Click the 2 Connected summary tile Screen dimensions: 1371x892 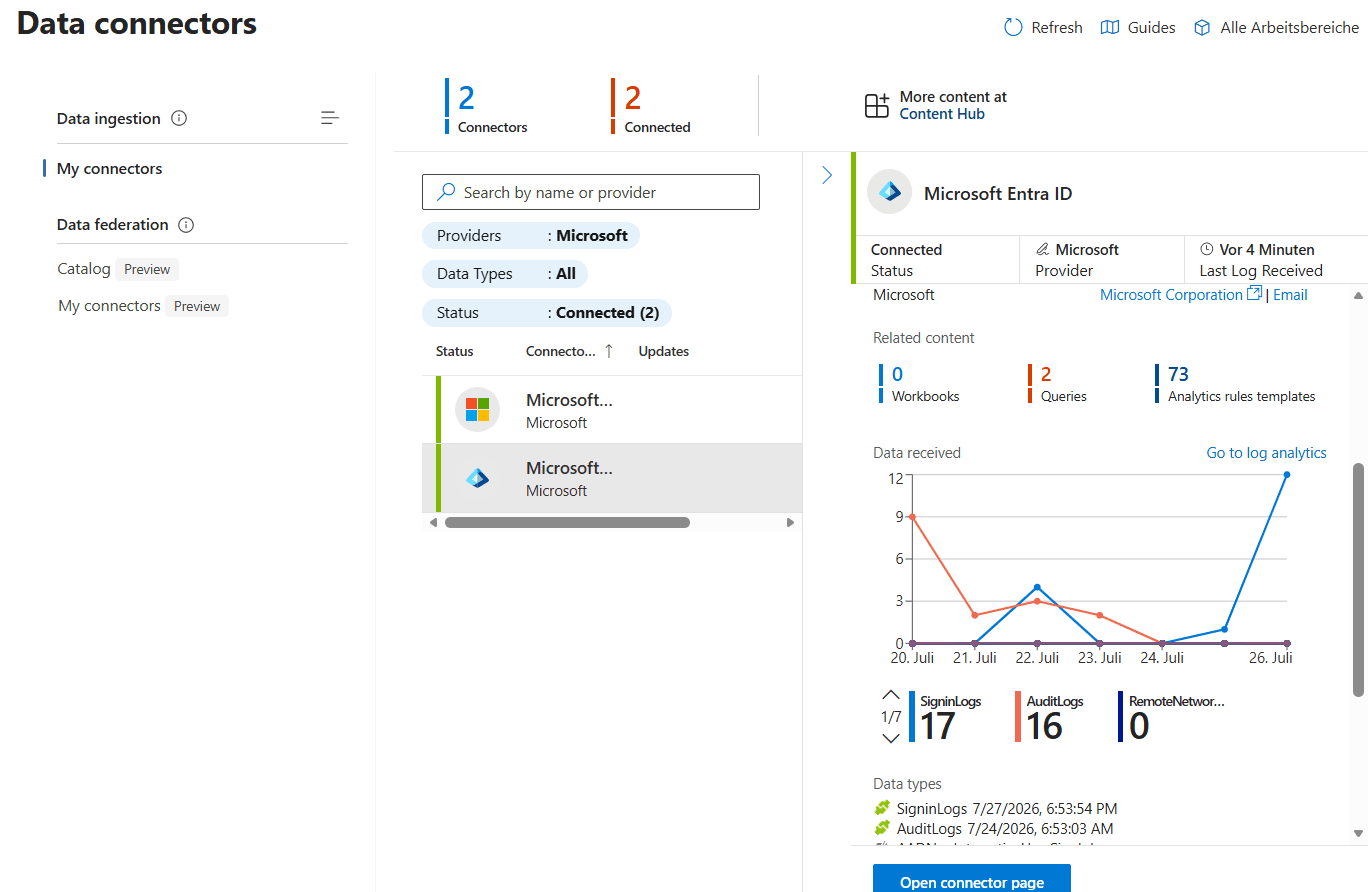click(x=651, y=106)
